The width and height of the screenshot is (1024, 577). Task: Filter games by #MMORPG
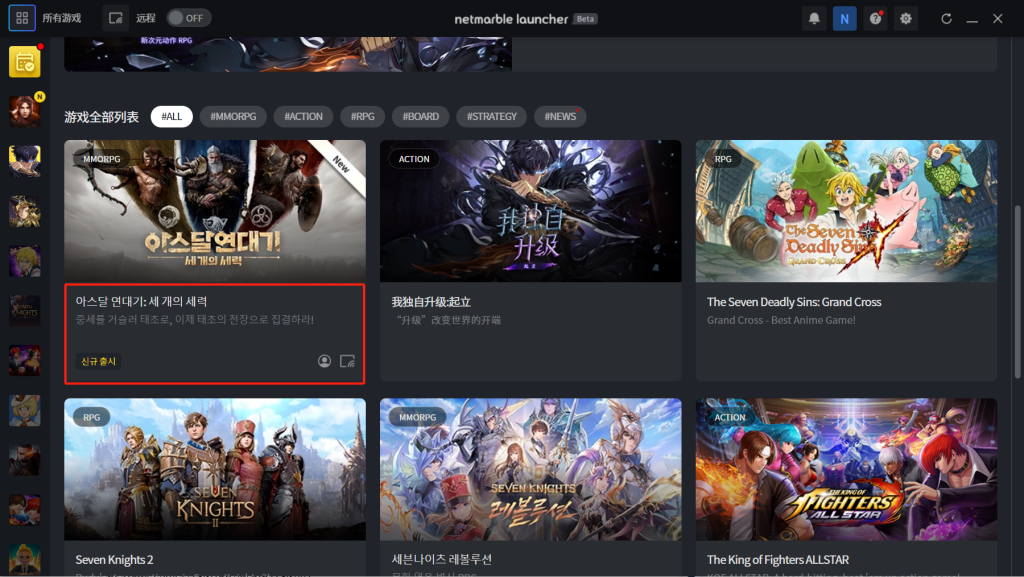point(233,116)
